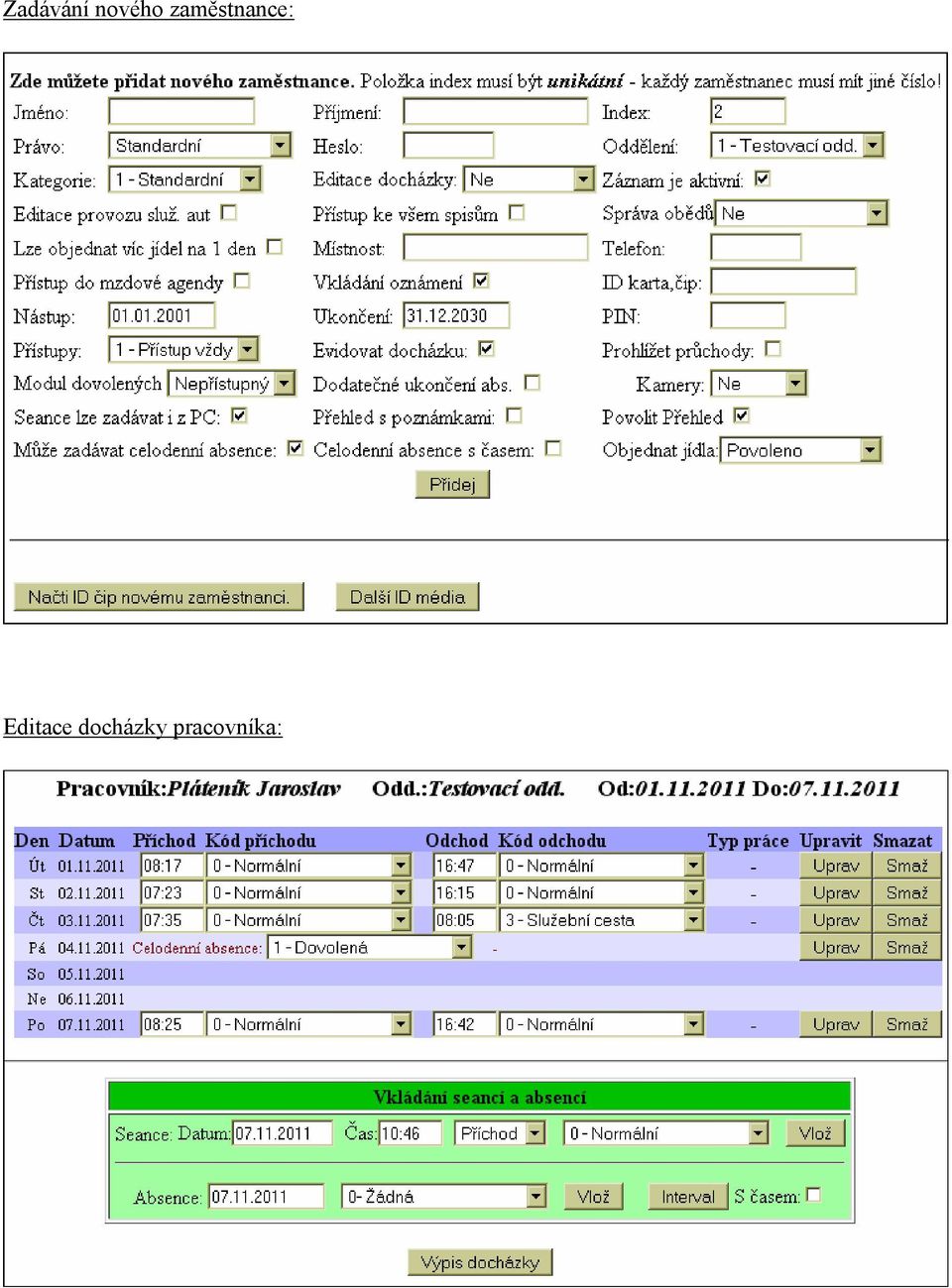Click Uprav for 04.11.2011 row

(836, 948)
